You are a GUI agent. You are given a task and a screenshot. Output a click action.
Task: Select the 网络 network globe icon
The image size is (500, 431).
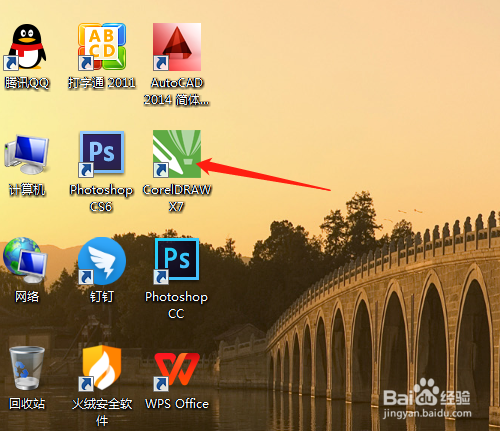pos(25,260)
